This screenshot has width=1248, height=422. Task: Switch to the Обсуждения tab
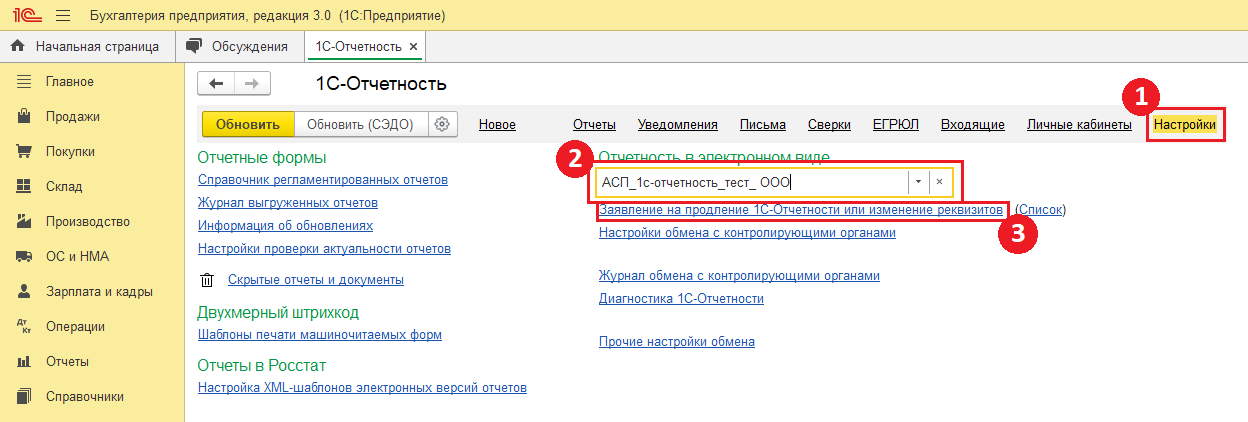(x=240, y=46)
